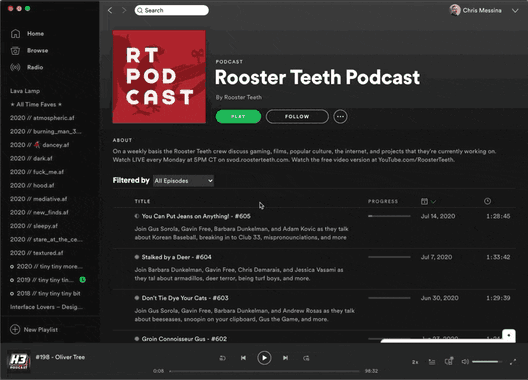This screenshot has height=380, width=528.
Task: Click played-status dot for Stalked by a Deer
Action: (137, 257)
